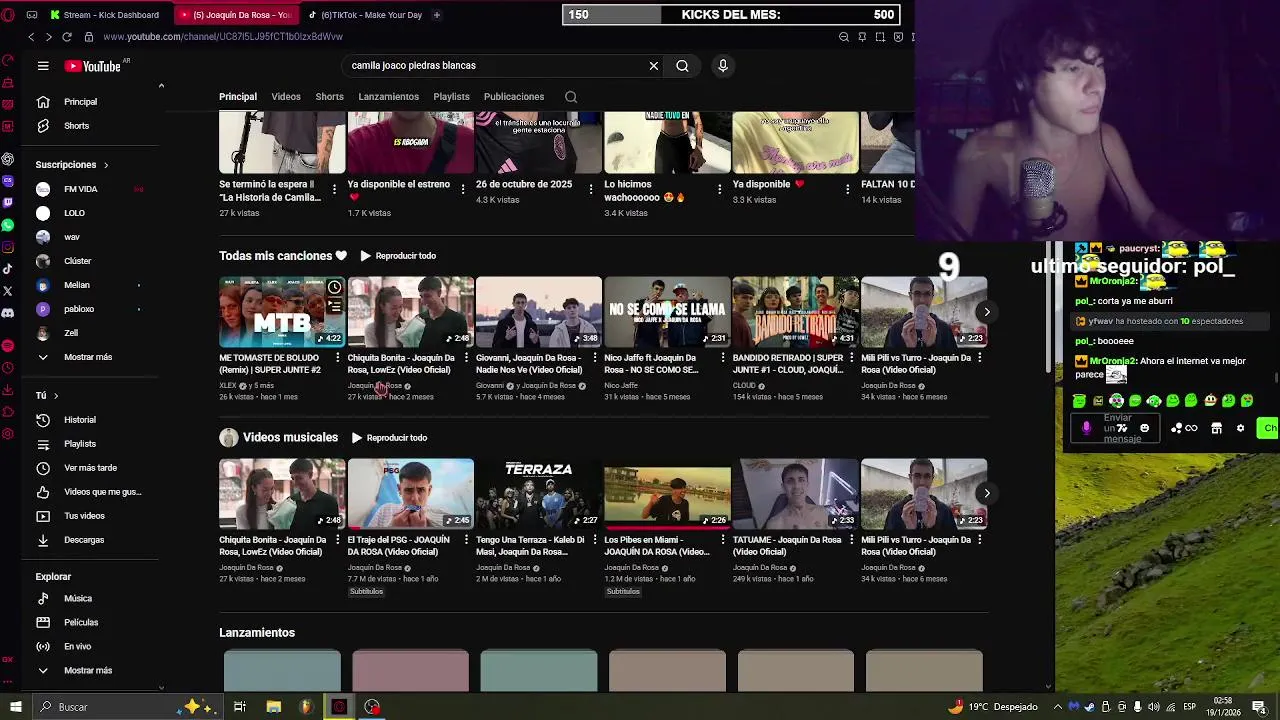This screenshot has width=1280, height=720.
Task: Click purple microphone icon in Kick chat
Action: (1087, 428)
